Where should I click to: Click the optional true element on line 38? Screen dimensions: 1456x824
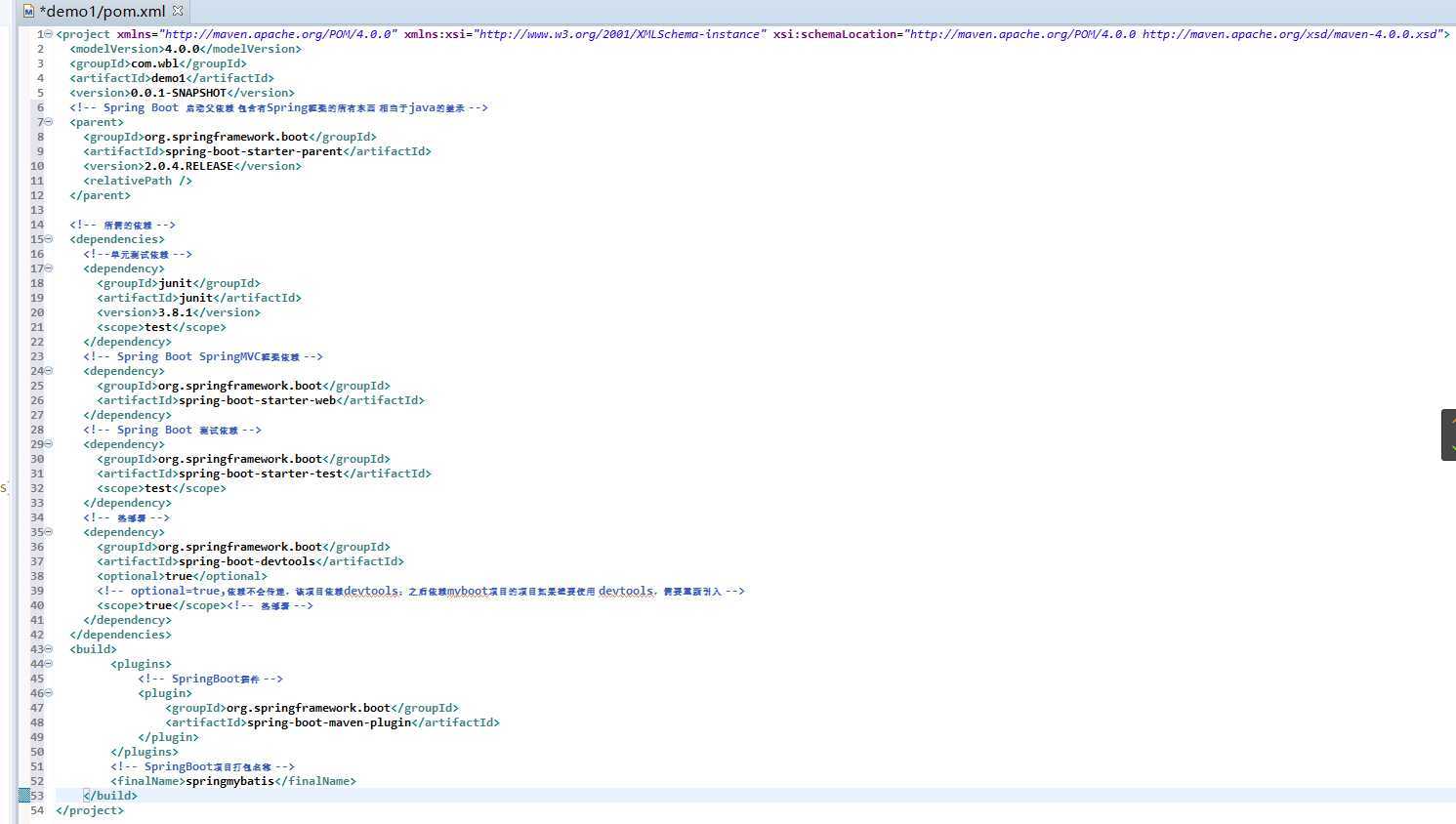click(182, 576)
